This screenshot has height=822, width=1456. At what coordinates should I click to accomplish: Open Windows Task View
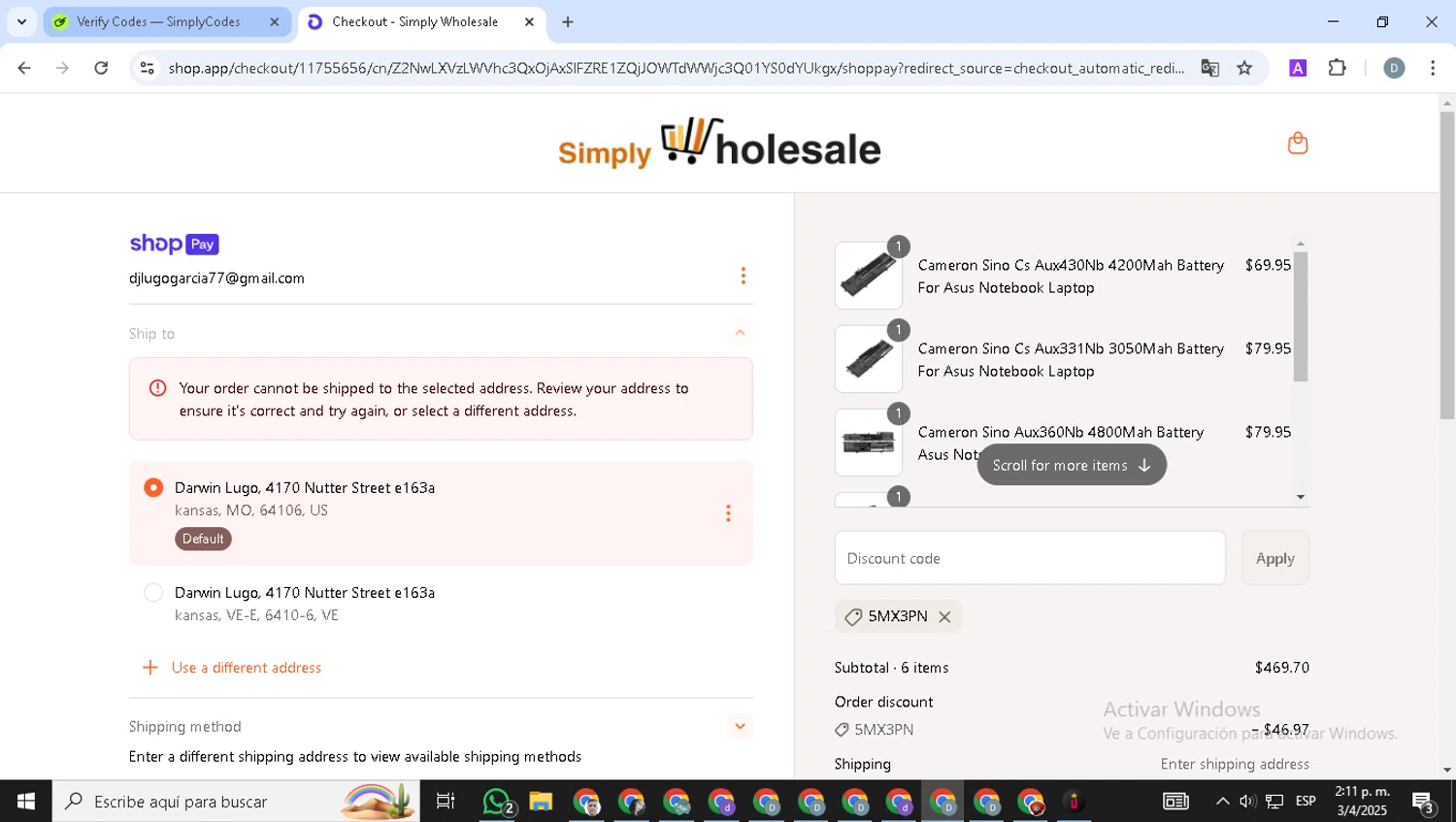pyautogui.click(x=446, y=802)
